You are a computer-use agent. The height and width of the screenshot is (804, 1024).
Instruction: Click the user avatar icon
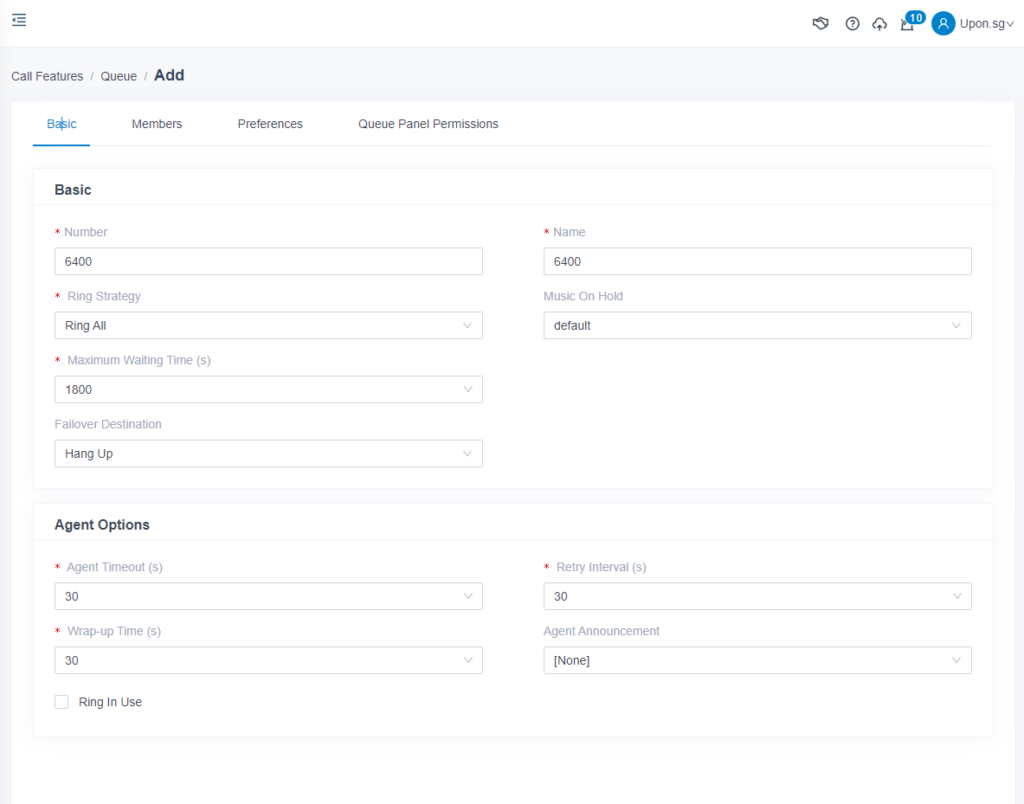pyautogui.click(x=943, y=24)
